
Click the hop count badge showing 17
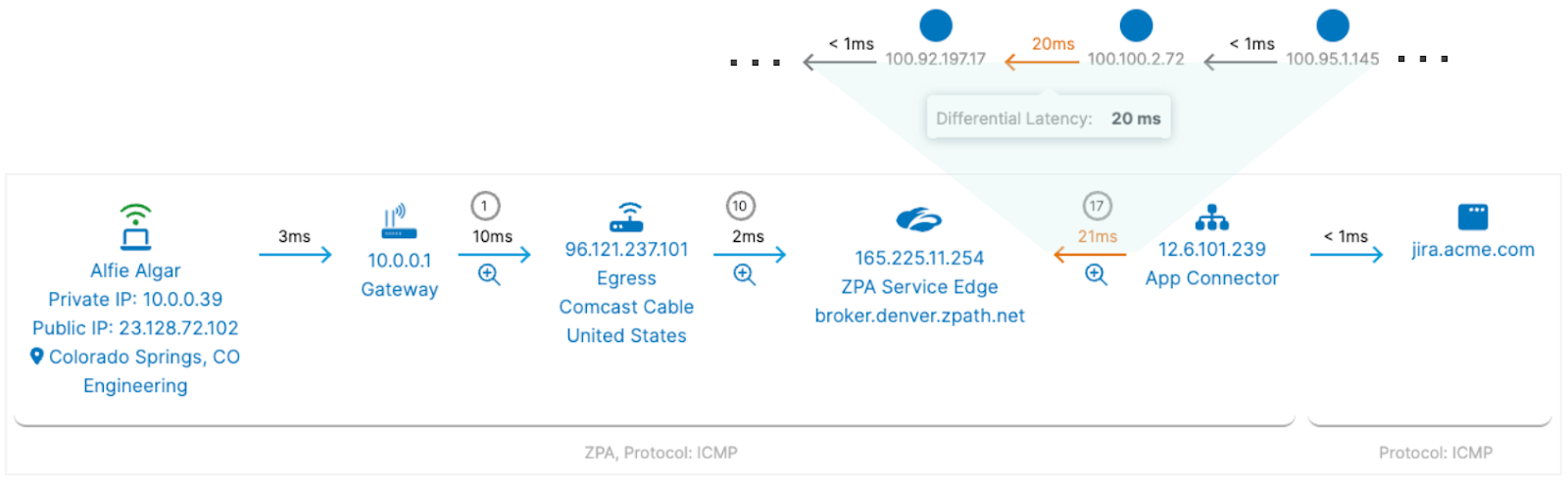click(x=1097, y=206)
